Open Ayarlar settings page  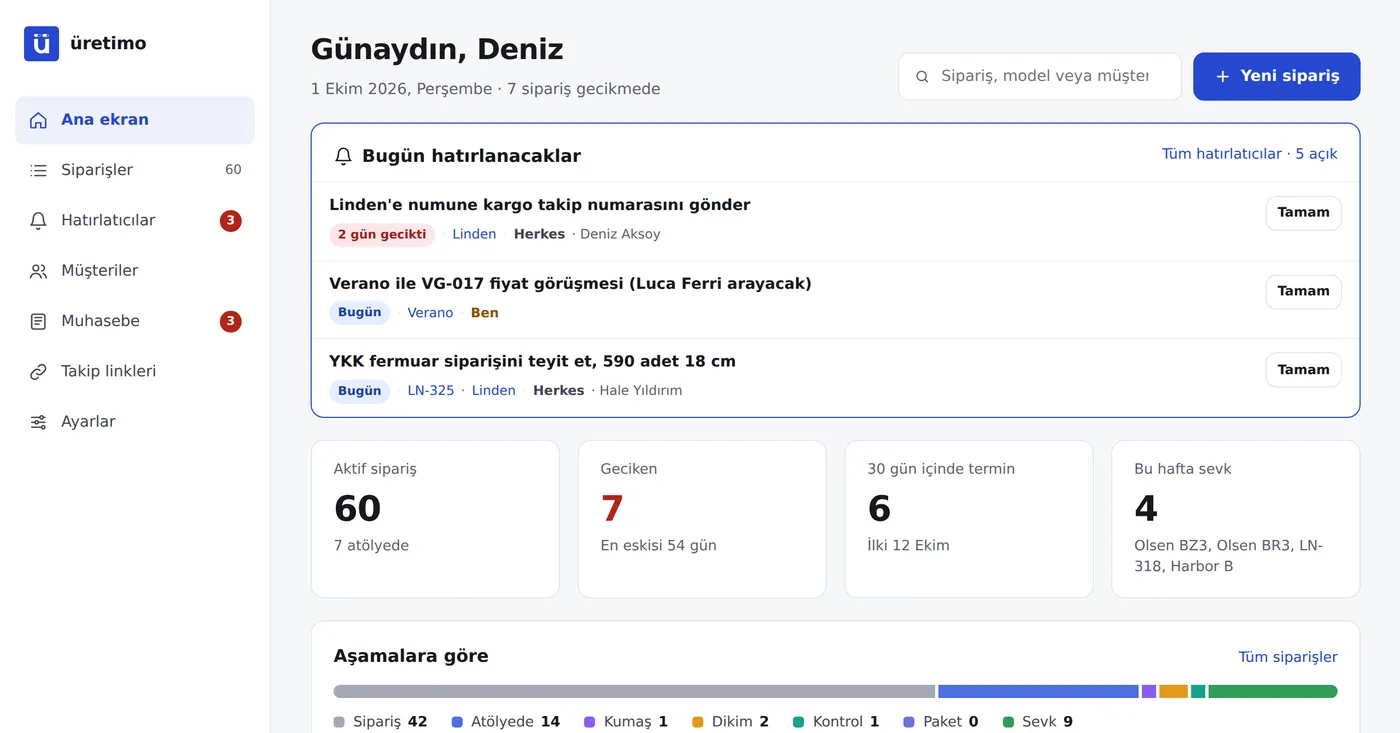(x=135, y=422)
